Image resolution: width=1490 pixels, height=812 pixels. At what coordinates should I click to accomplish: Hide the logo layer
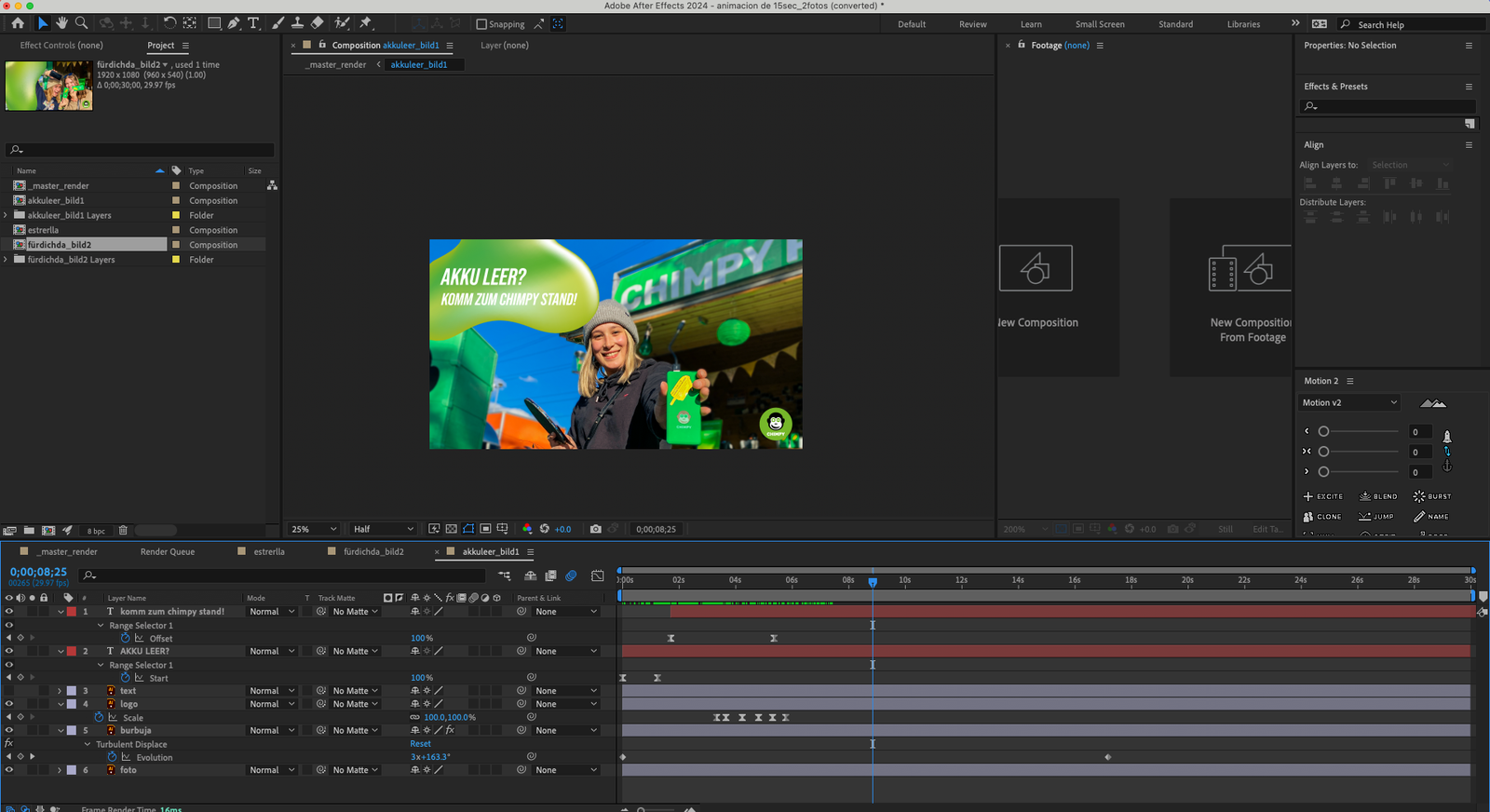(x=9, y=704)
